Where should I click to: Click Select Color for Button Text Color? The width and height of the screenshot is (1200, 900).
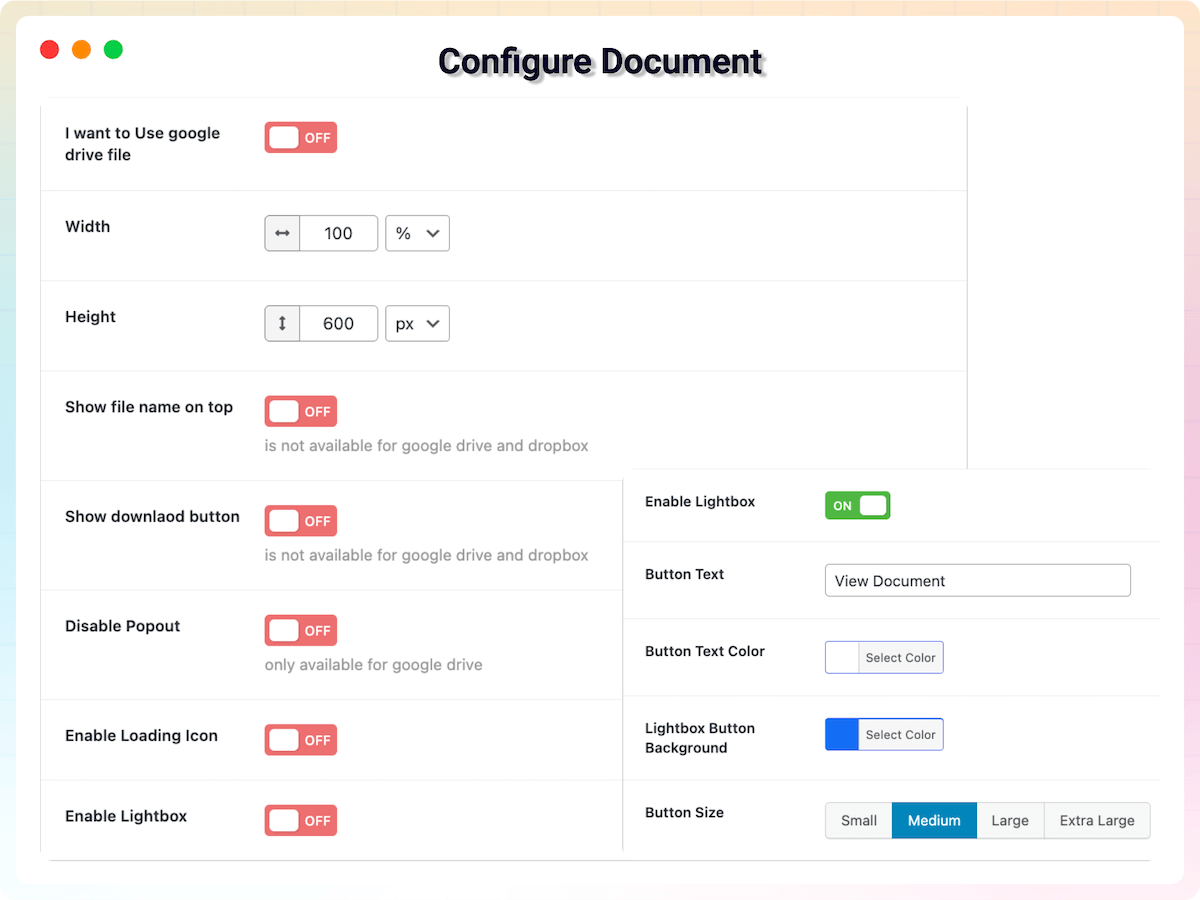901,657
